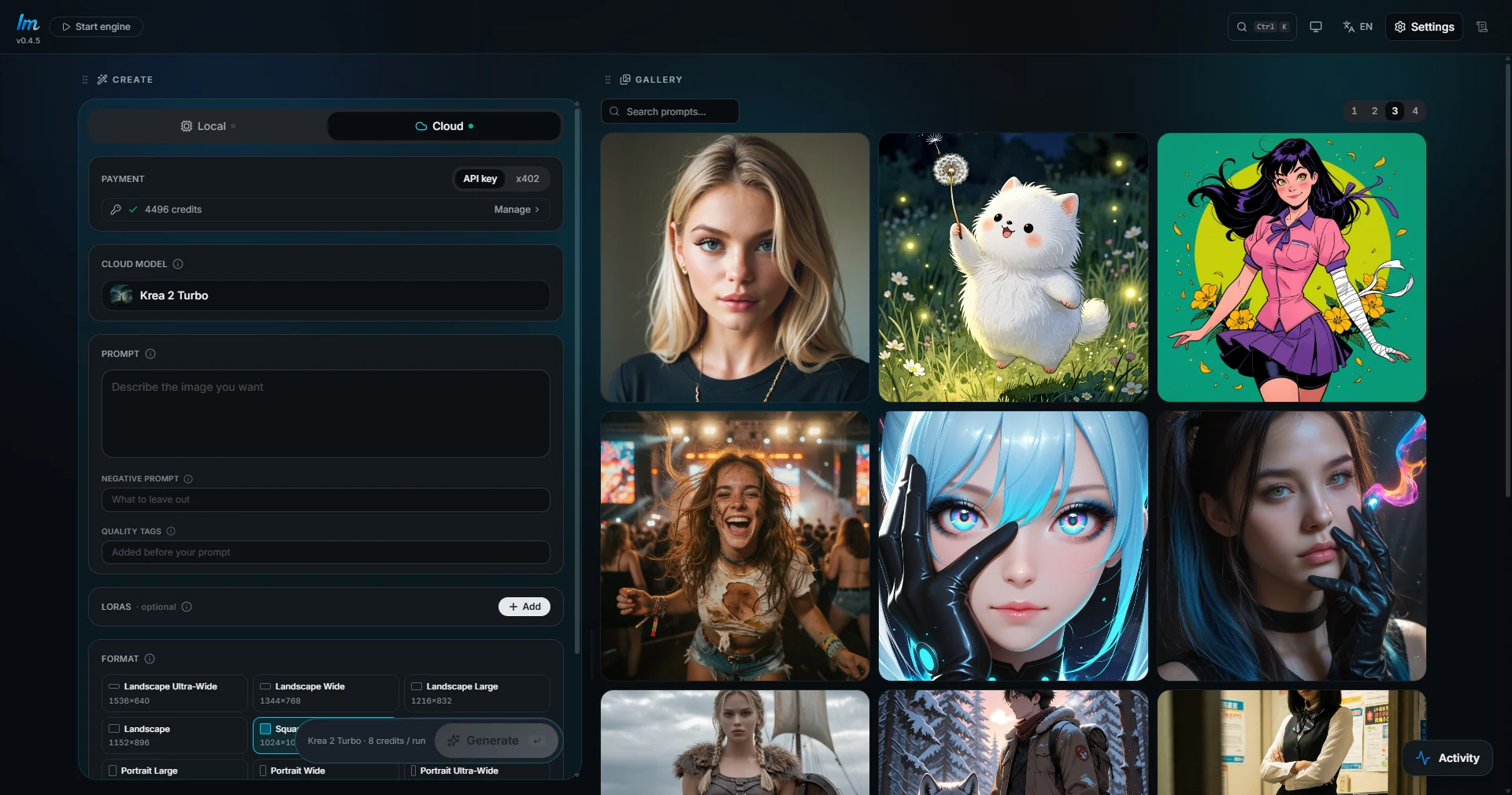Add a LoRA with the Add button

coord(524,607)
